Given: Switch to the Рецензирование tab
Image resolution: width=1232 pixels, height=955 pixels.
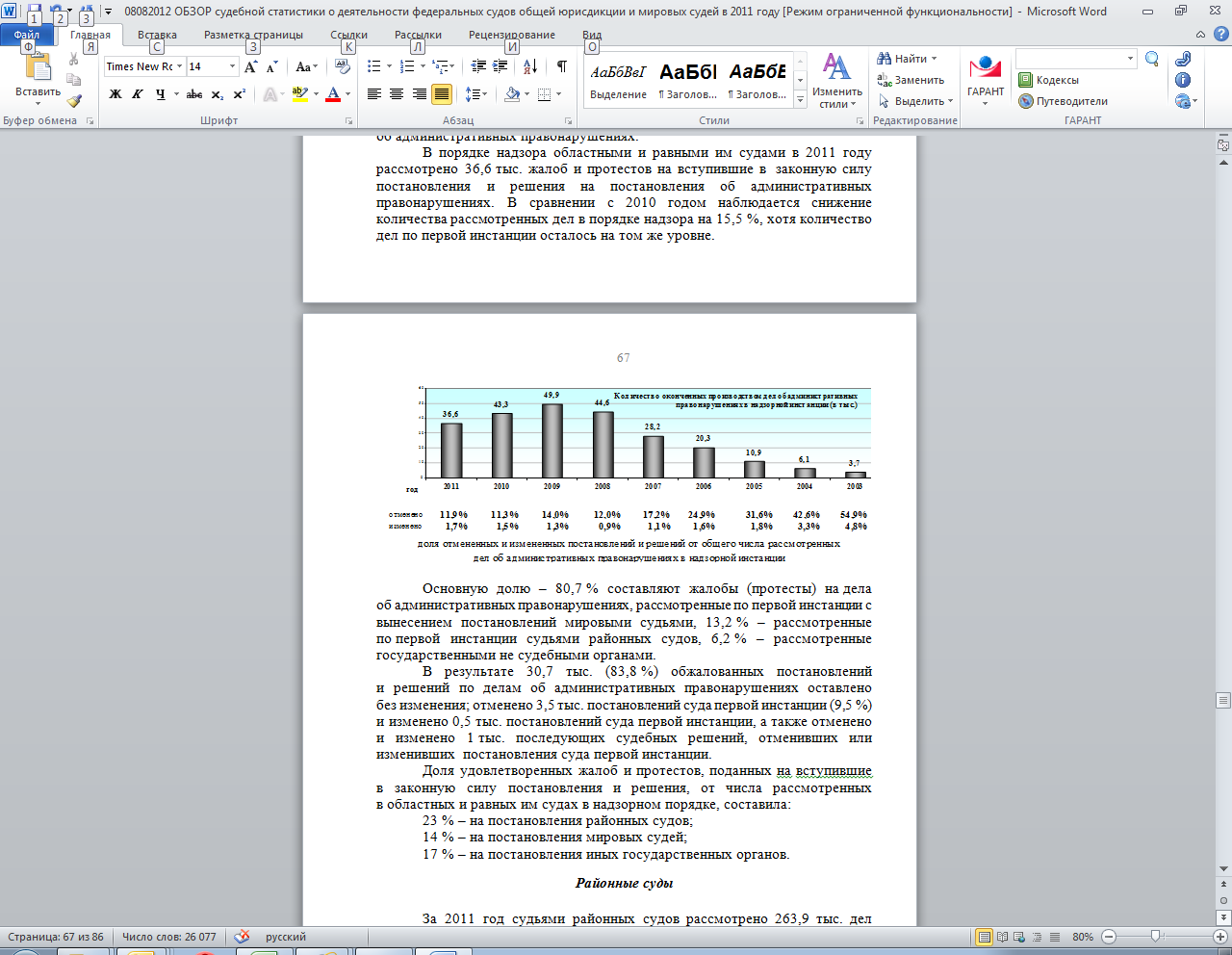Looking at the screenshot, I should pos(512,35).
